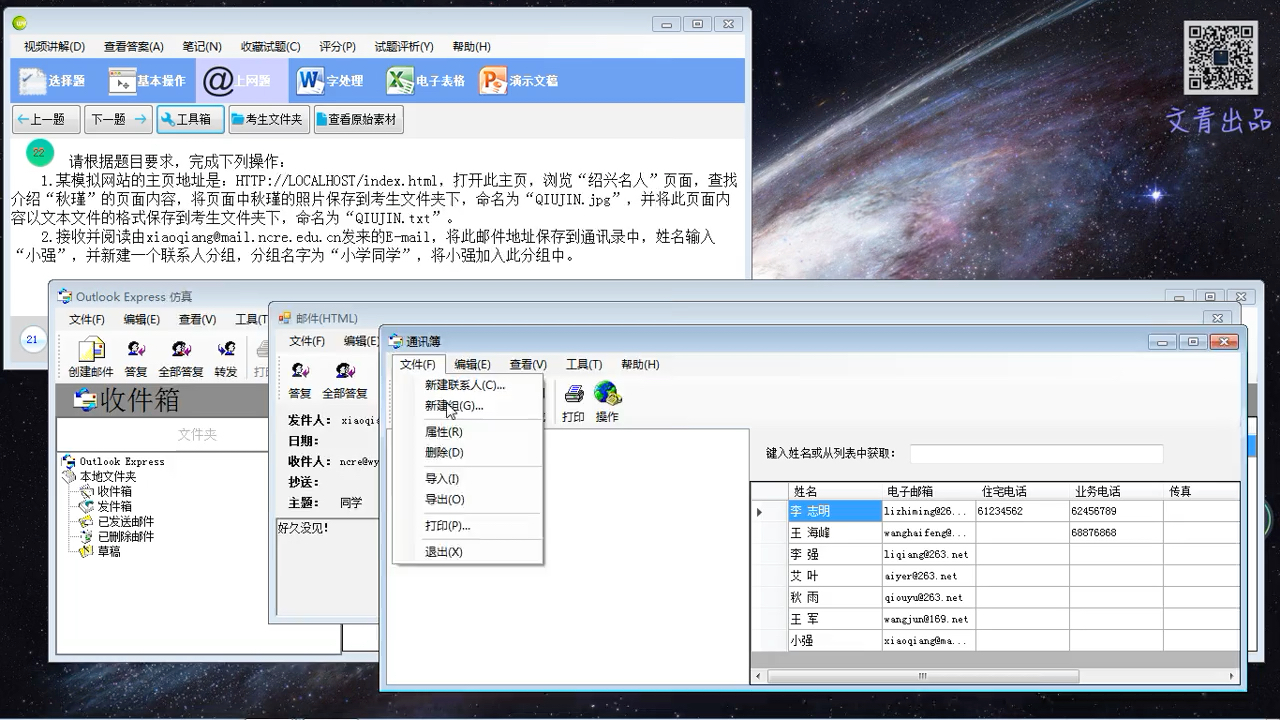
Task: Open 试题评析(Y) menu
Action: point(404,46)
